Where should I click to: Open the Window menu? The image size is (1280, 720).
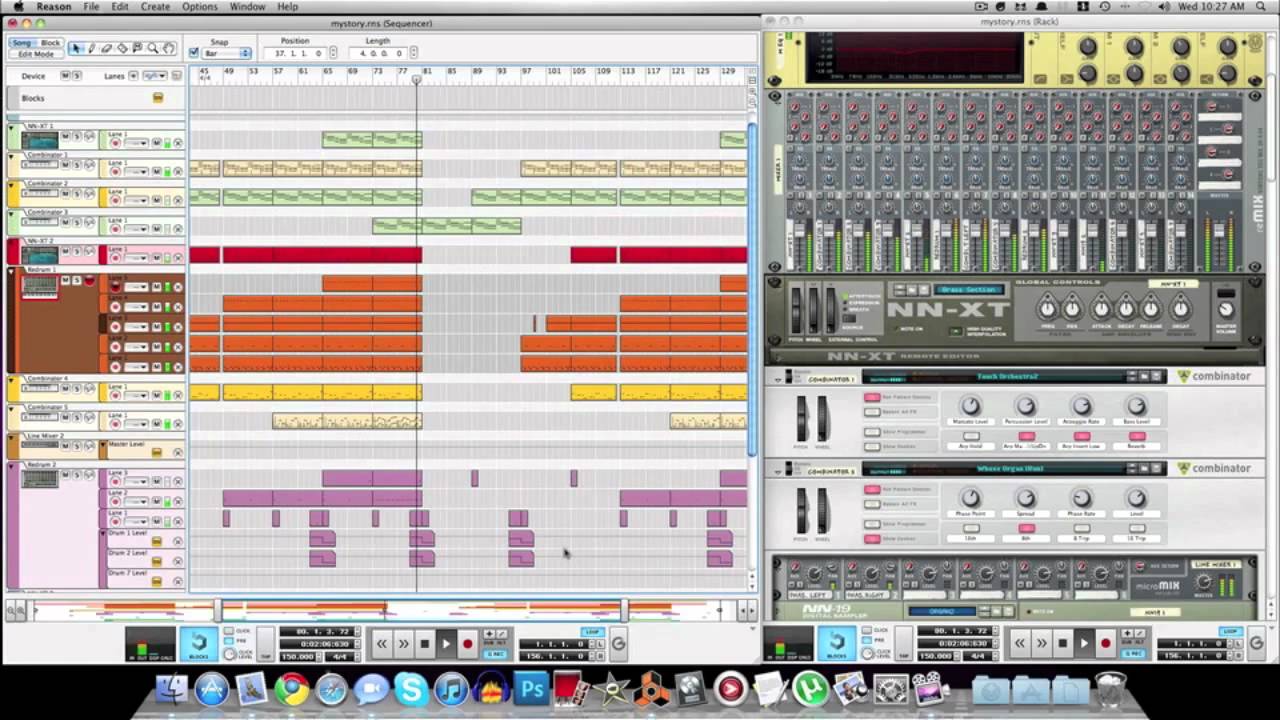point(247,7)
